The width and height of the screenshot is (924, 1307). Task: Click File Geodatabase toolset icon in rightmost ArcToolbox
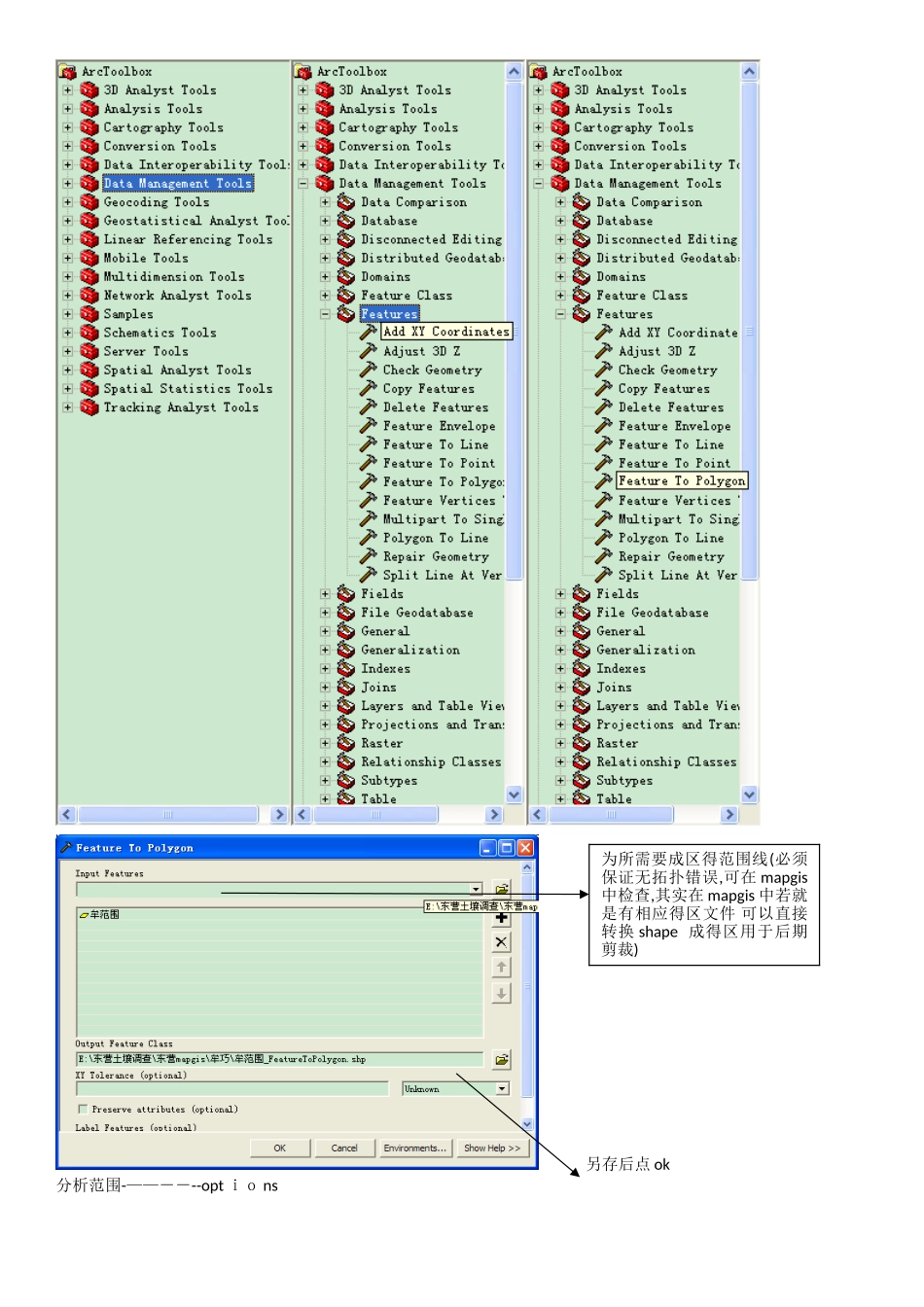tap(582, 613)
